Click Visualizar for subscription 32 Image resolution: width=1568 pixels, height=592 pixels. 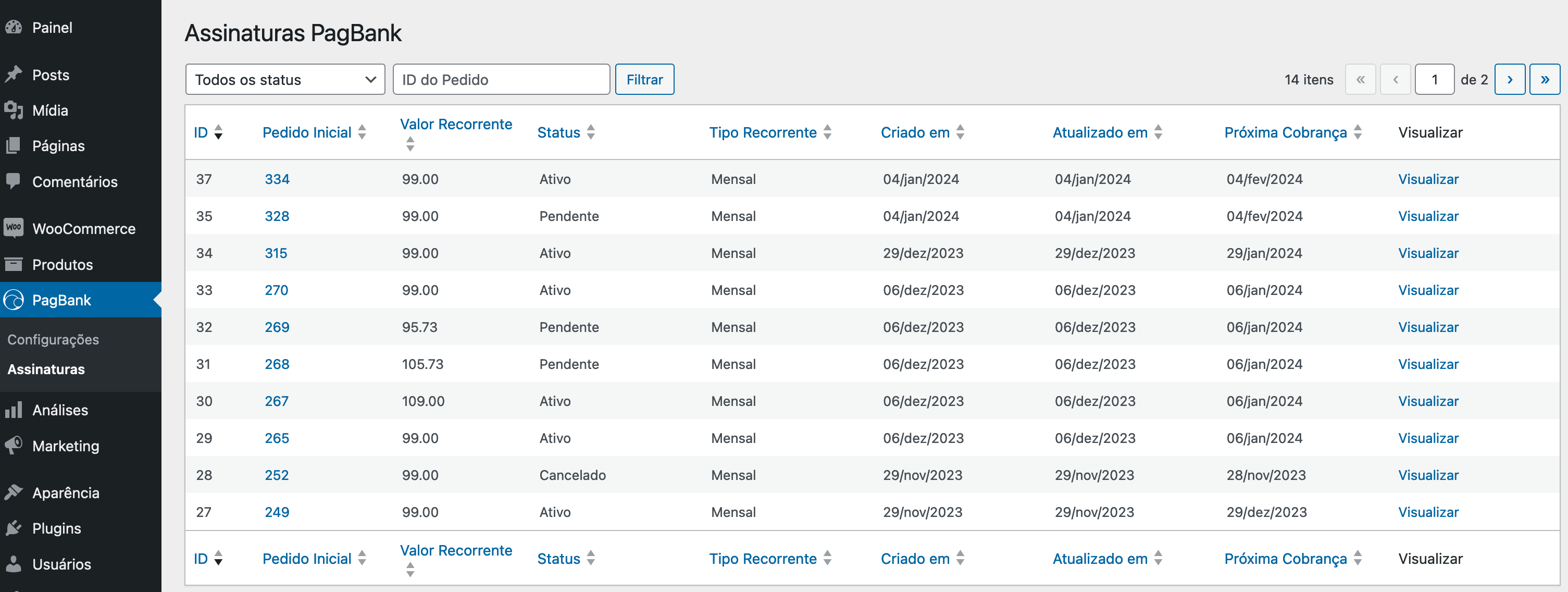pyautogui.click(x=1428, y=327)
